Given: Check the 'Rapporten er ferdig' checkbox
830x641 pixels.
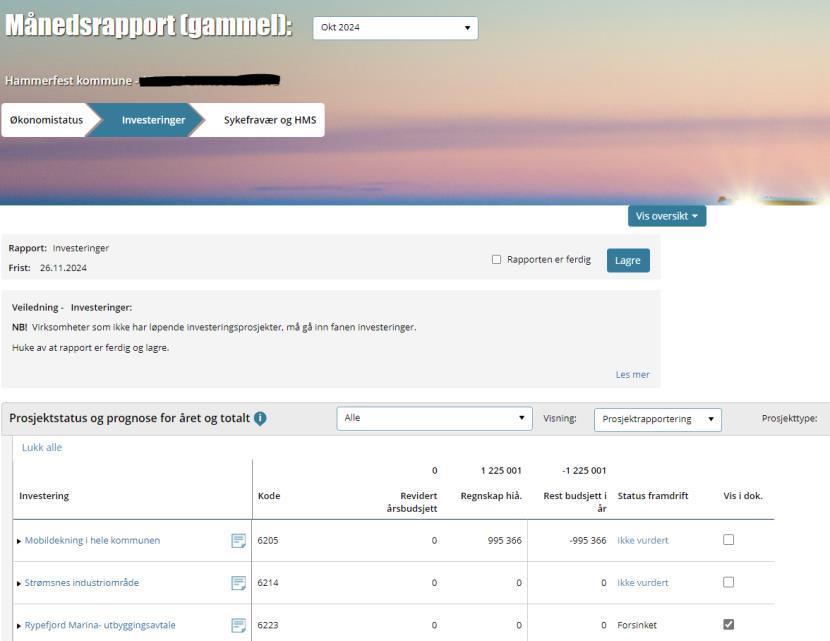Looking at the screenshot, I should [494, 258].
